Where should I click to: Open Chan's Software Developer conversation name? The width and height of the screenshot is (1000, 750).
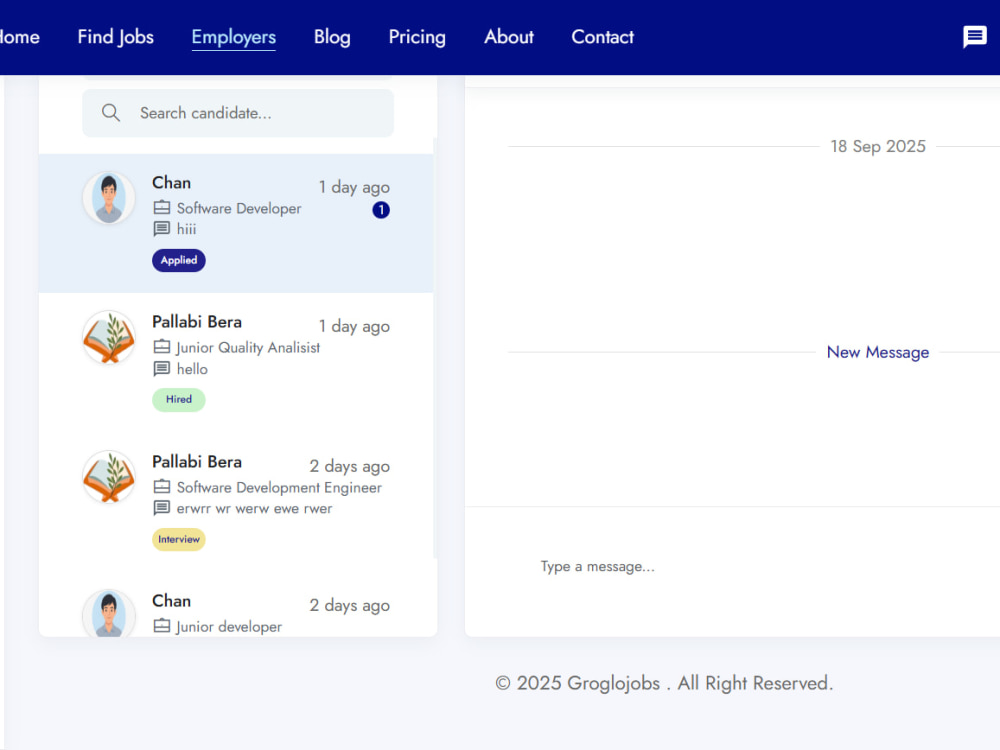pos(172,183)
